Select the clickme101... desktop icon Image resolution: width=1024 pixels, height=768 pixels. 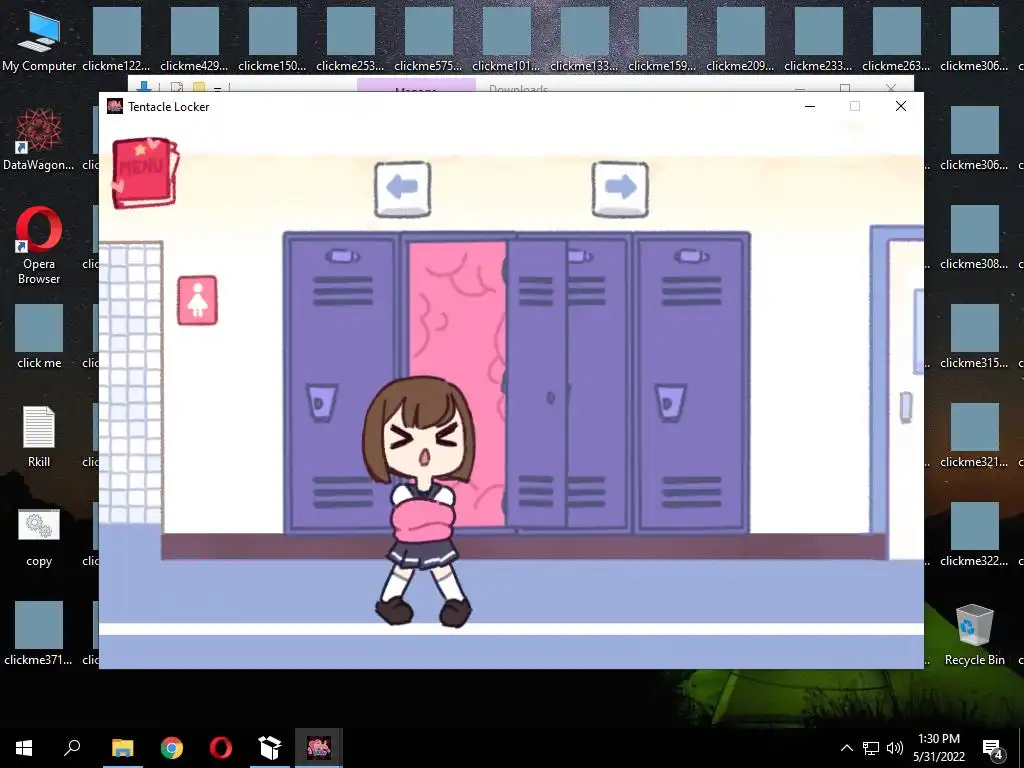(x=506, y=40)
